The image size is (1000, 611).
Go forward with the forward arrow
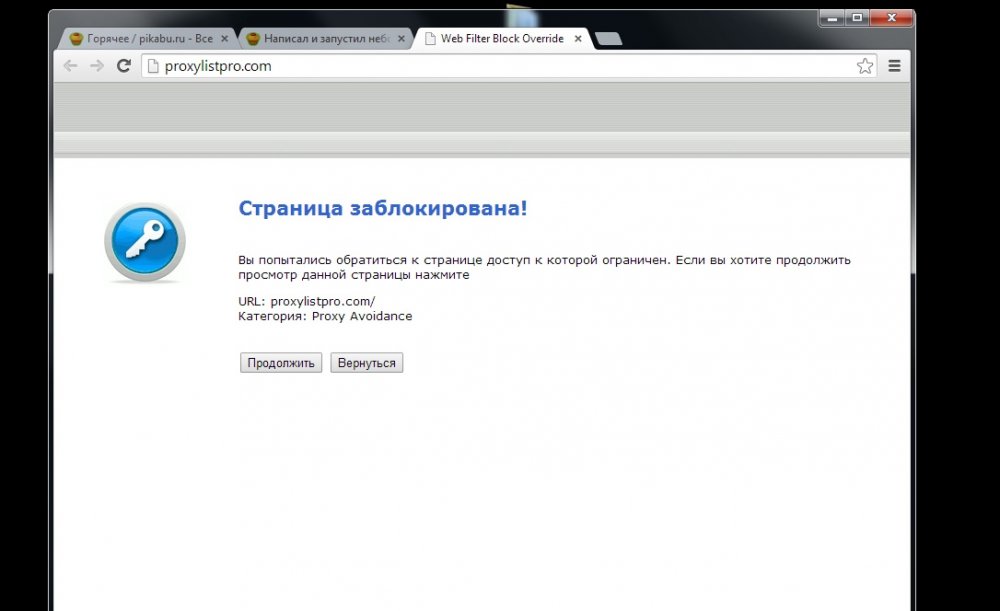pos(97,66)
